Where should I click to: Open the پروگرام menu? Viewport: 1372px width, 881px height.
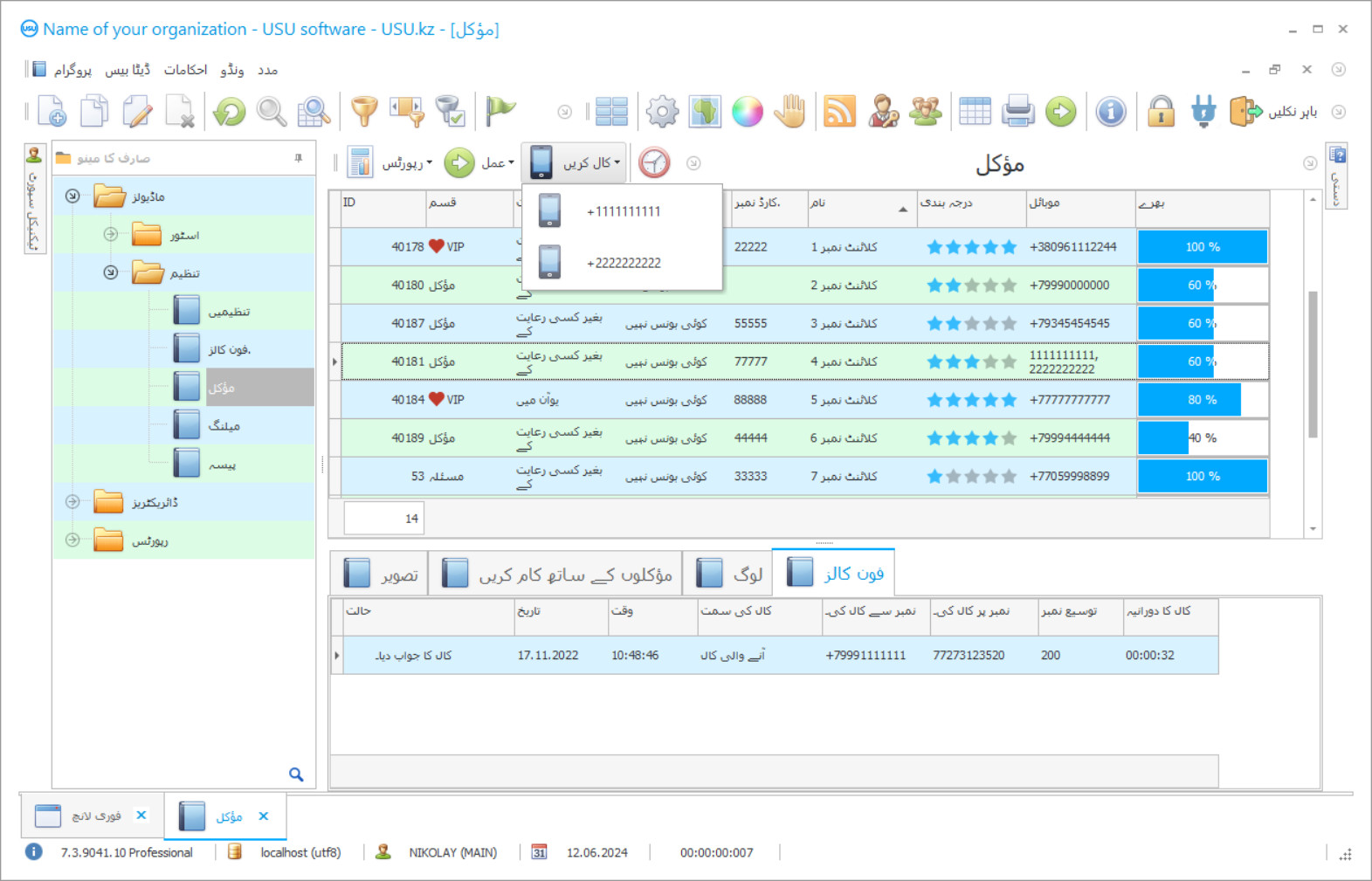[x=72, y=70]
